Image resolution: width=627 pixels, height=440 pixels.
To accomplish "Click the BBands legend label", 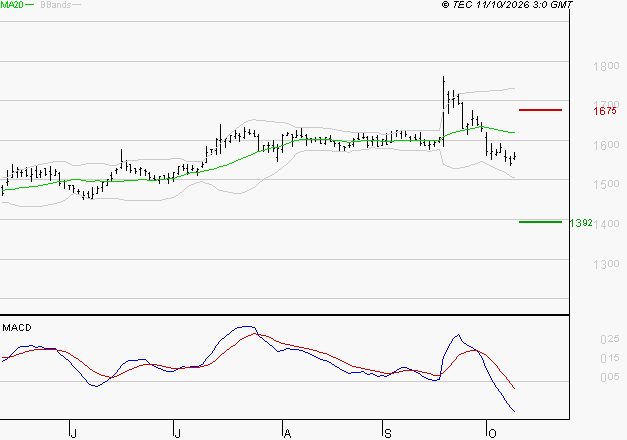I will click(x=56, y=5).
